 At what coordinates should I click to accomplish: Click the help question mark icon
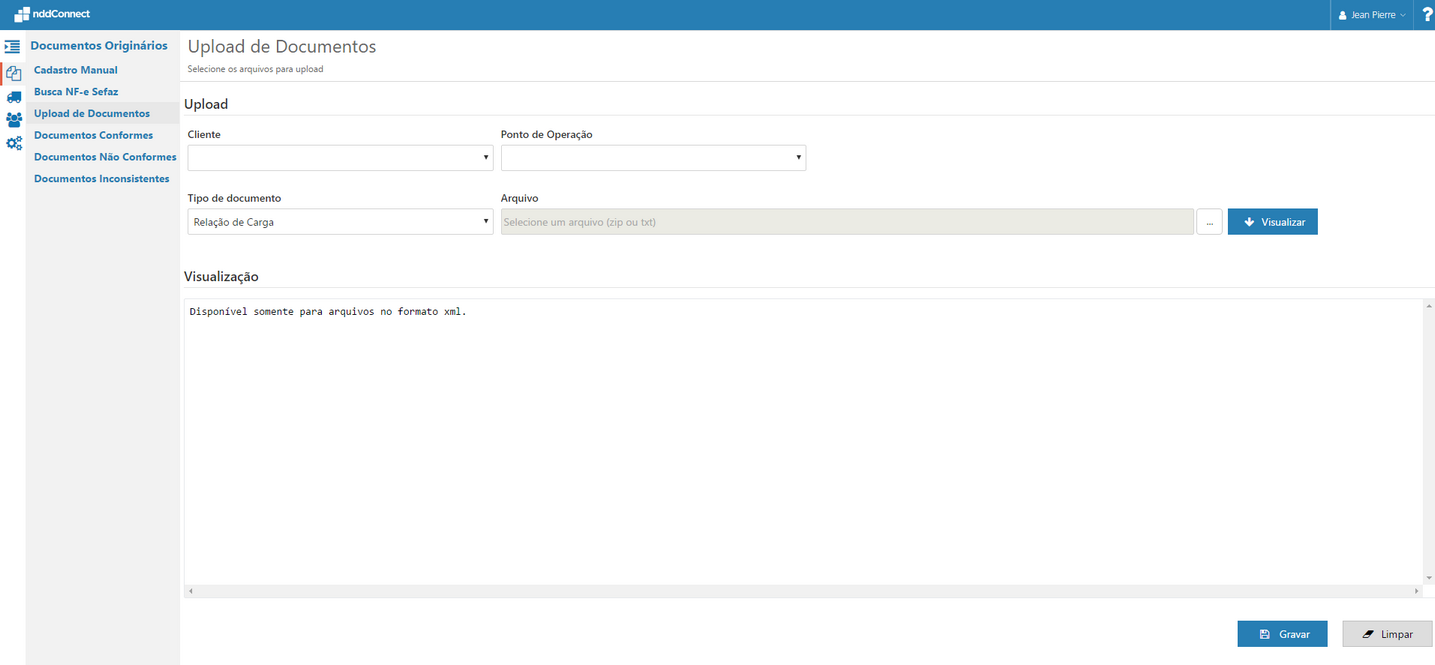[1427, 15]
